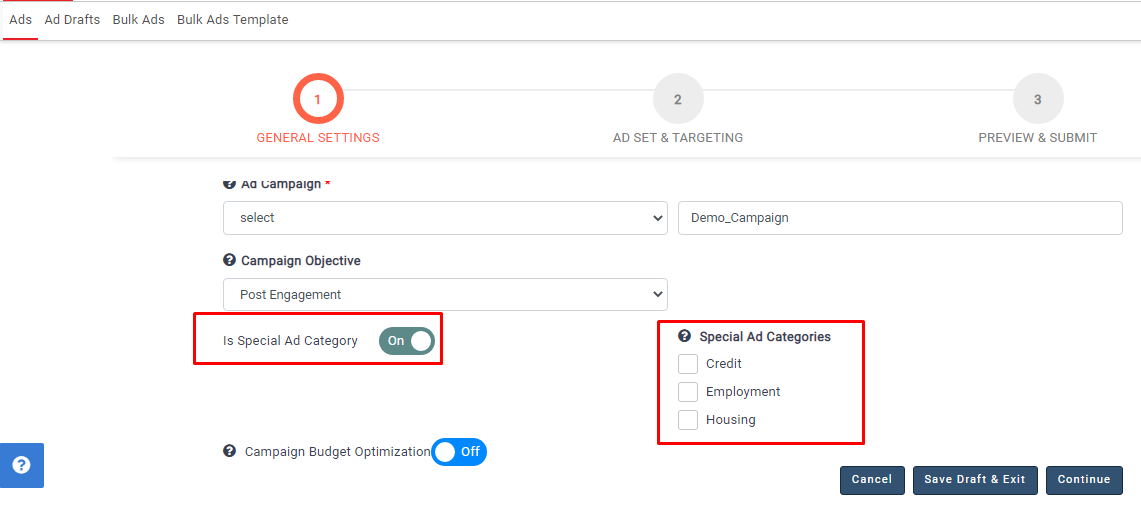
Task: Click the Continue button
Action: pos(1084,480)
